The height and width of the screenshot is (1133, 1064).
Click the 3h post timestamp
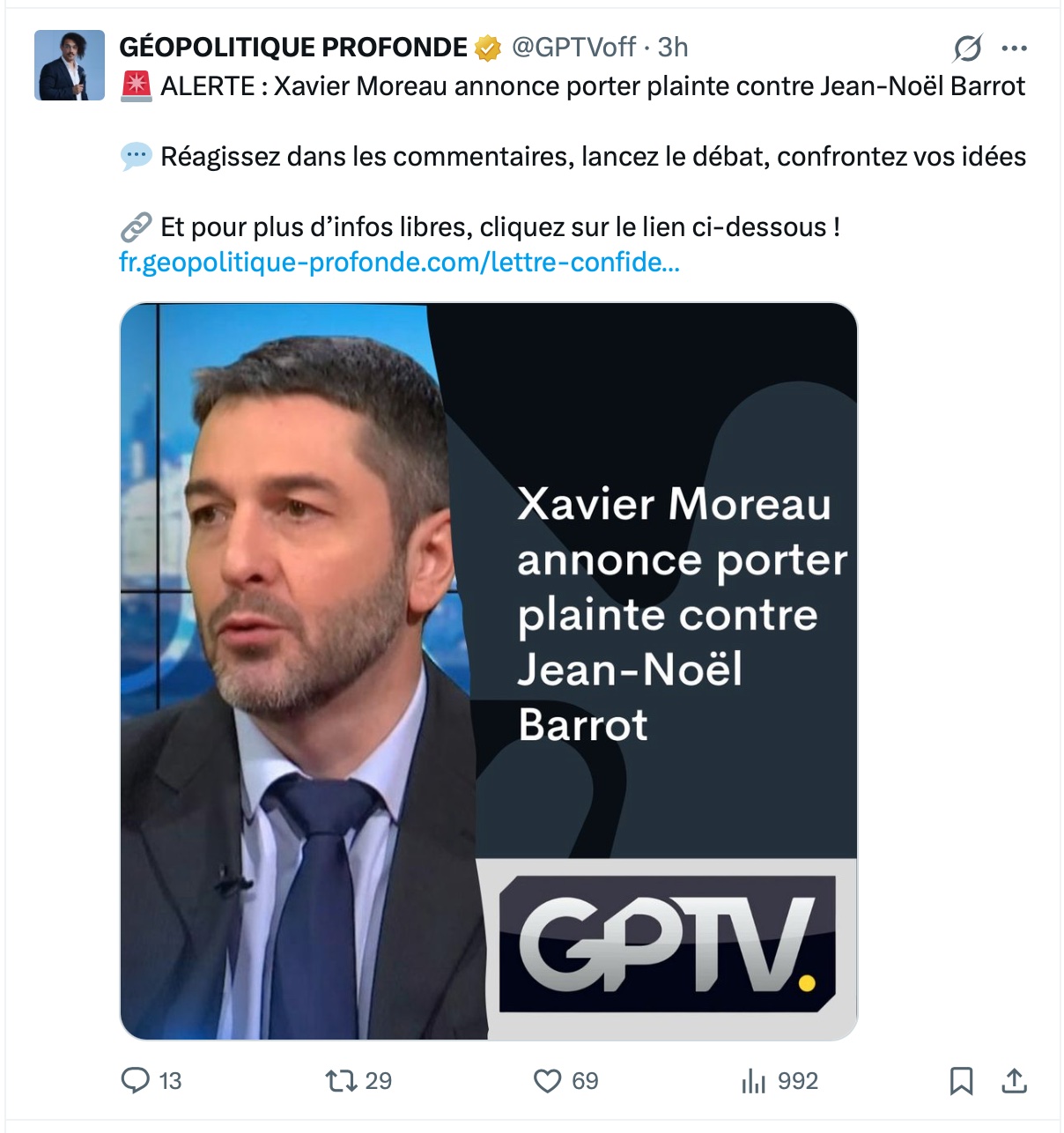(x=673, y=48)
